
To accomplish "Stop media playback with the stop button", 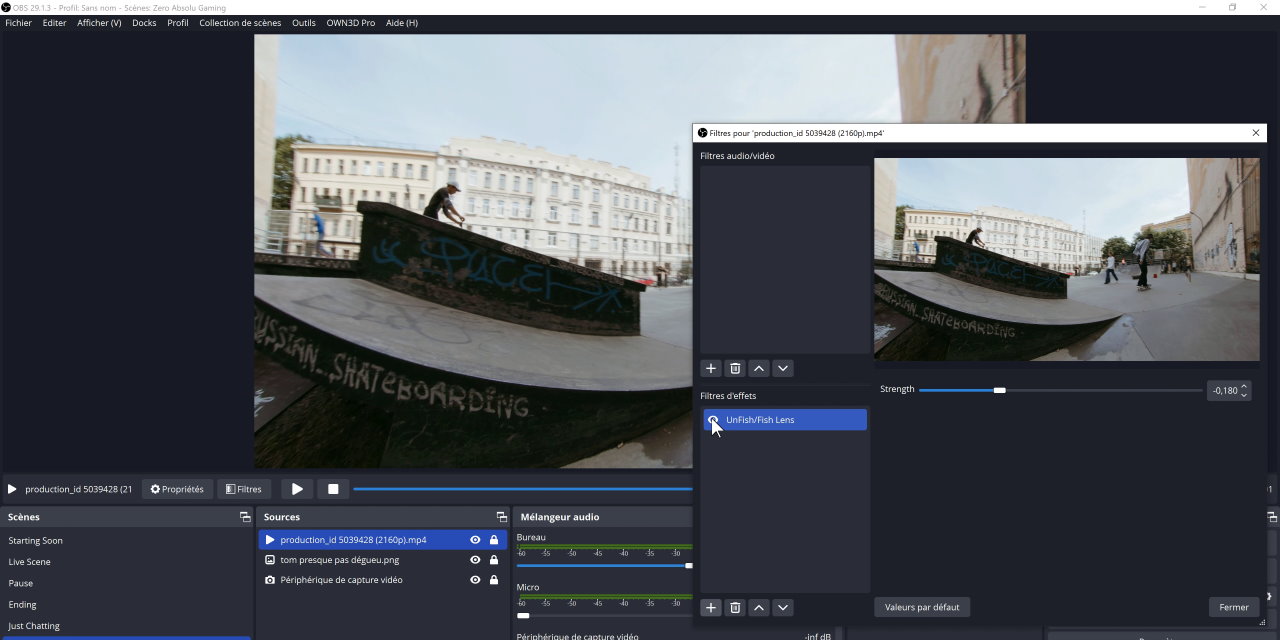I will [x=333, y=489].
